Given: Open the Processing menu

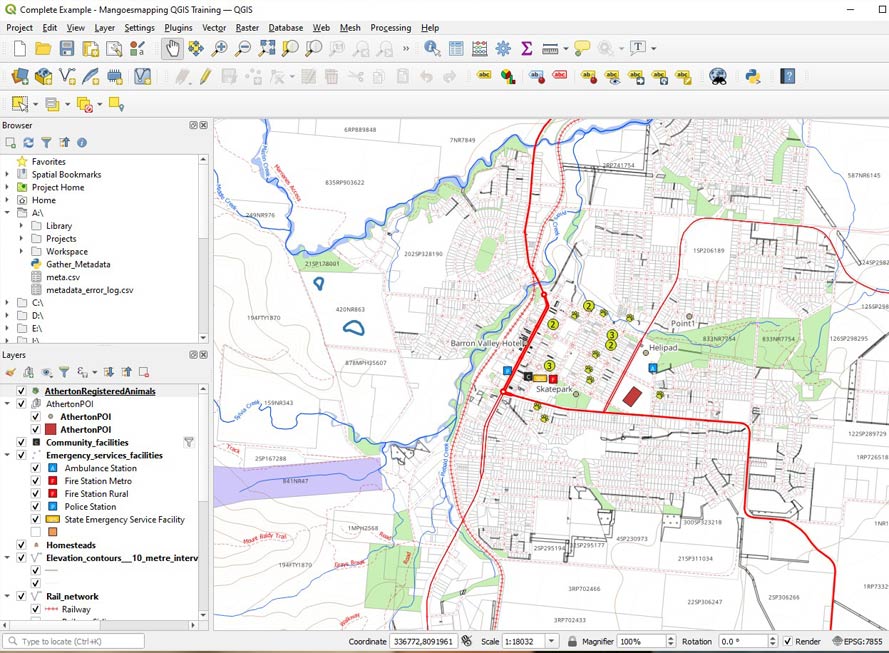Looking at the screenshot, I should pyautogui.click(x=391, y=28).
